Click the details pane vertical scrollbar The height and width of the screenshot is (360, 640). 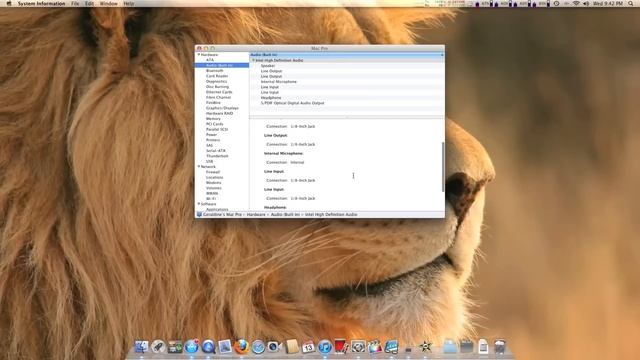coord(443,167)
